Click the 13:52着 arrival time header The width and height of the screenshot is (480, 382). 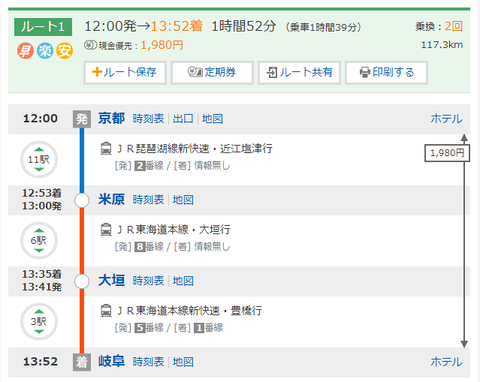[x=177, y=26]
